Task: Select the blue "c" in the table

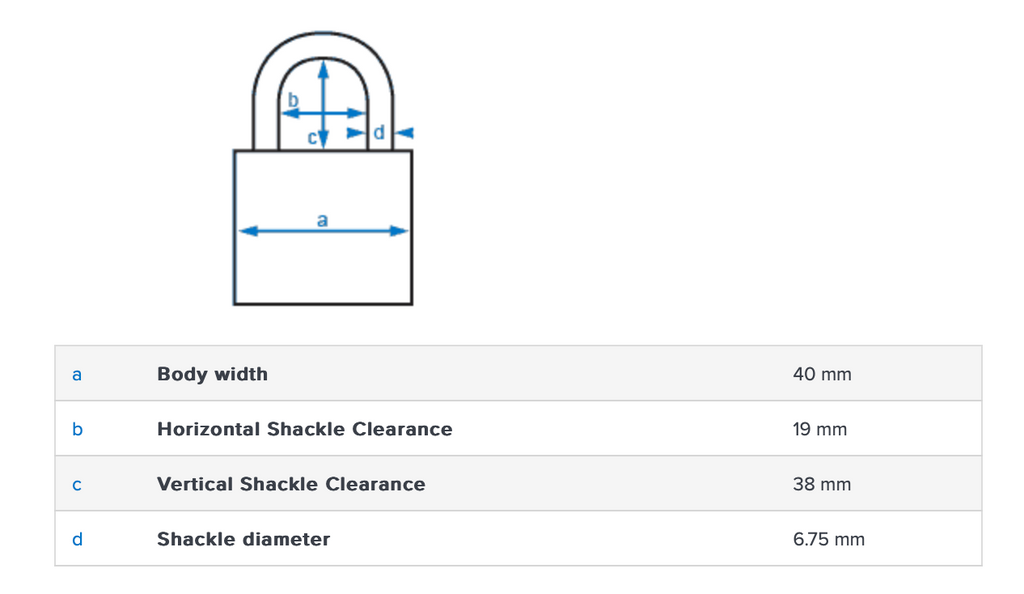Action: click(x=77, y=484)
